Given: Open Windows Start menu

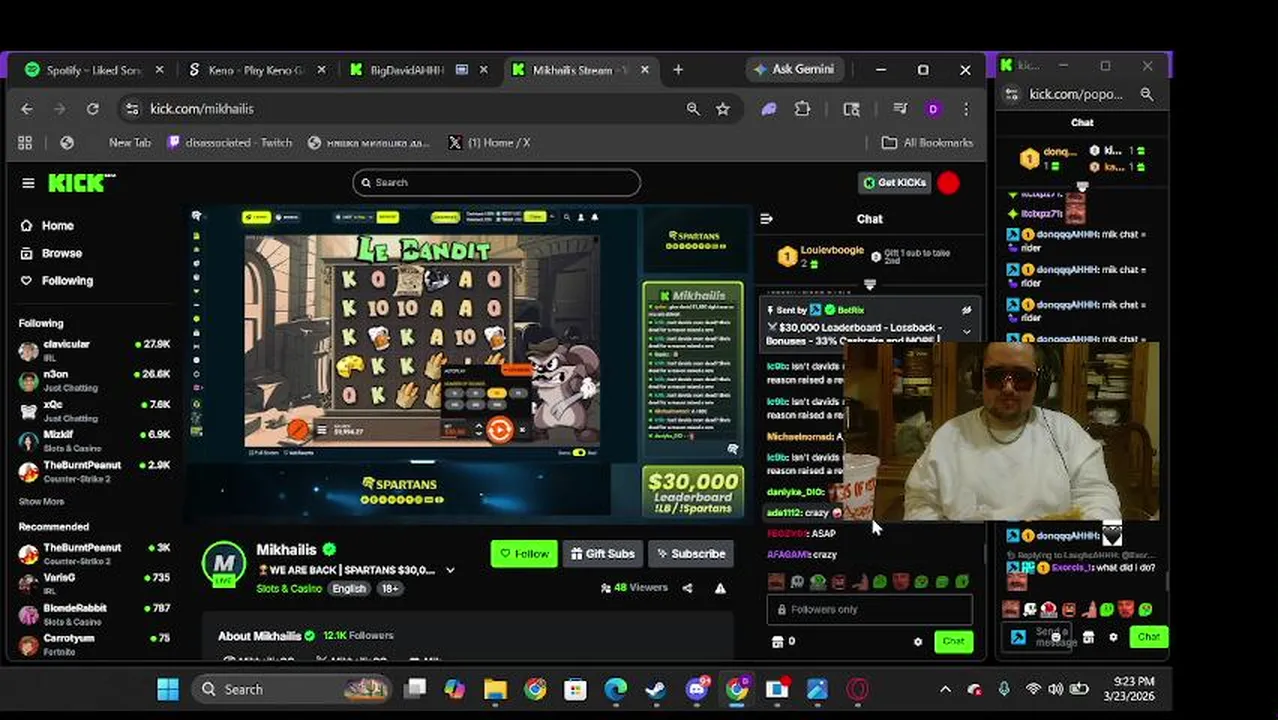Looking at the screenshot, I should [x=168, y=689].
